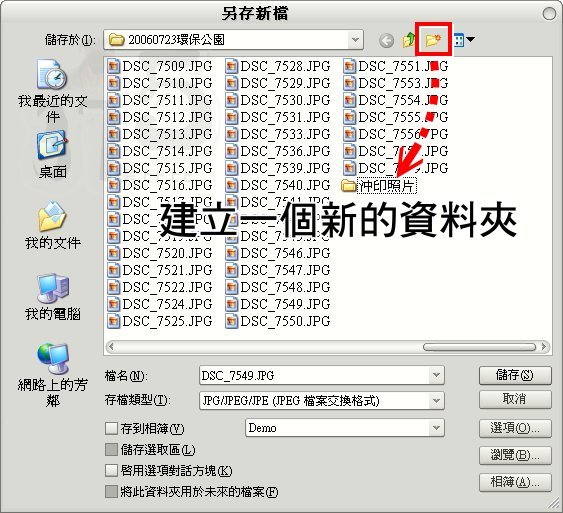Click the horizontal scrollbar thumb in file list

point(479,347)
